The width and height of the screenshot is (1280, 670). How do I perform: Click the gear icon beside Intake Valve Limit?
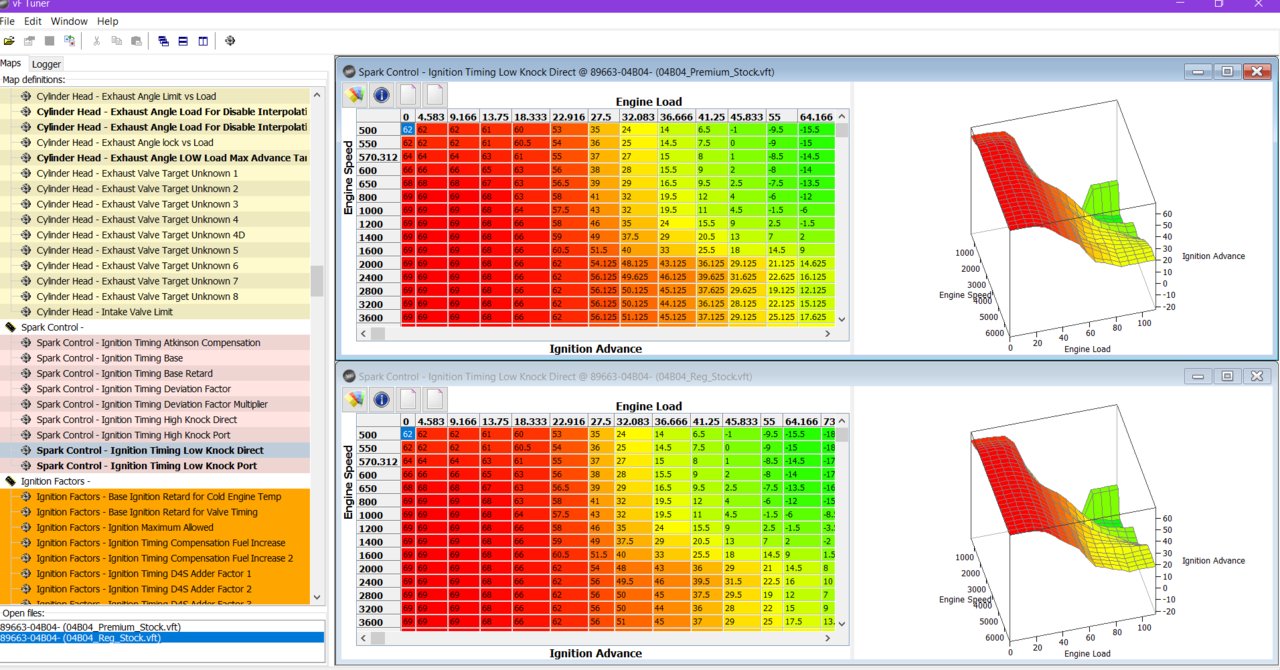(x=26, y=312)
